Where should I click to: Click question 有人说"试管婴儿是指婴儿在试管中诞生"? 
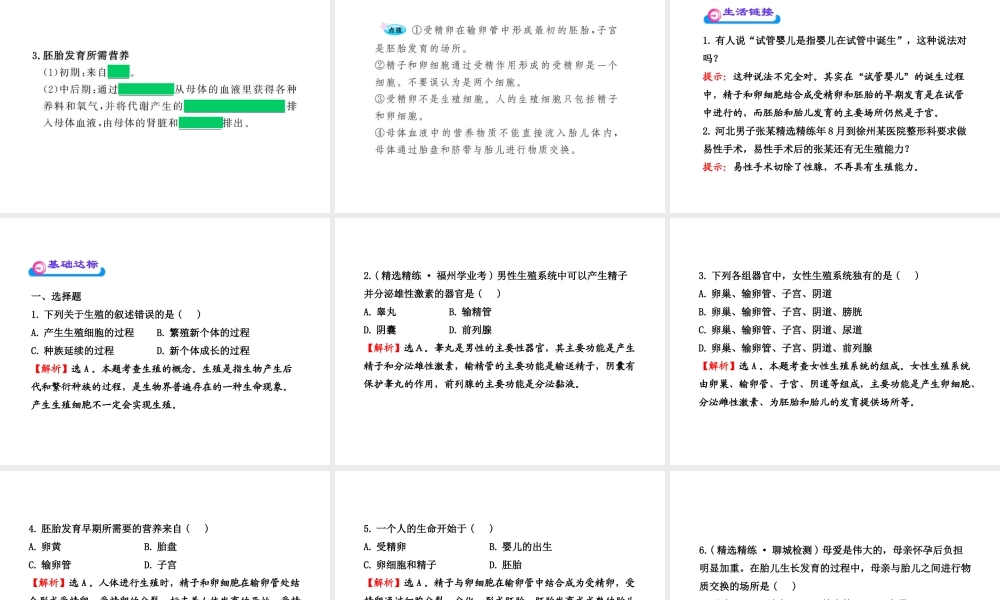click(x=834, y=49)
